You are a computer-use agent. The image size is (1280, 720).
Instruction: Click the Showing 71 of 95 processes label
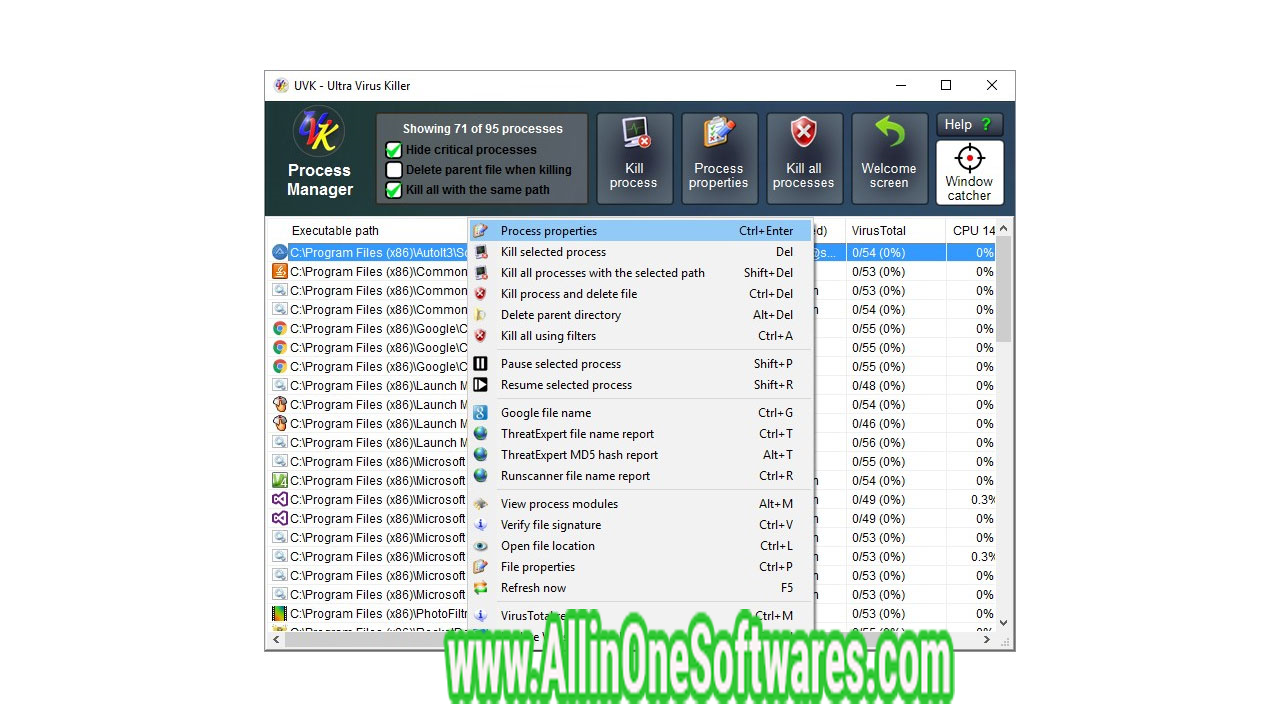click(x=483, y=129)
